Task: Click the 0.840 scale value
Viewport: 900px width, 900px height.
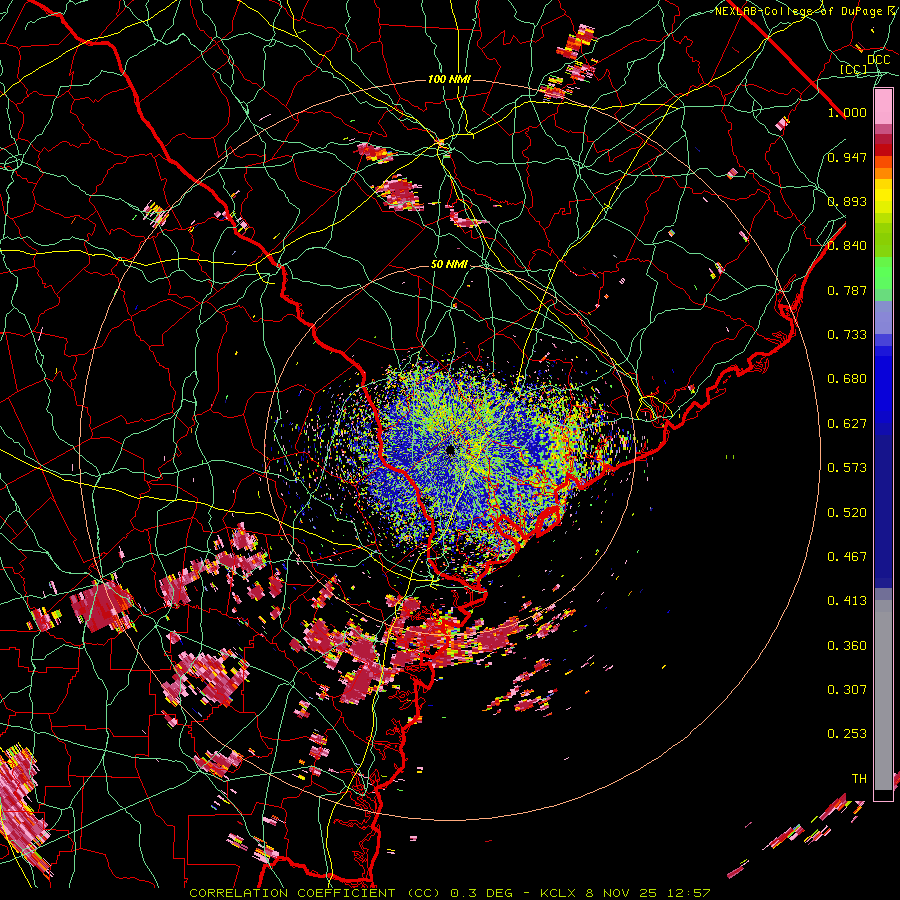Action: coord(847,246)
